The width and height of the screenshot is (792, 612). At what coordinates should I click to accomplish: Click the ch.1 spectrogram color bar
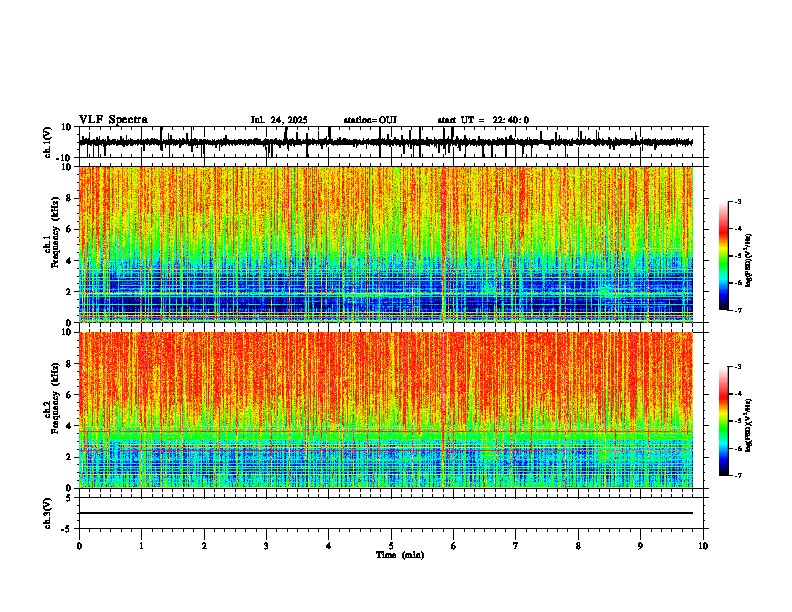[x=724, y=256]
